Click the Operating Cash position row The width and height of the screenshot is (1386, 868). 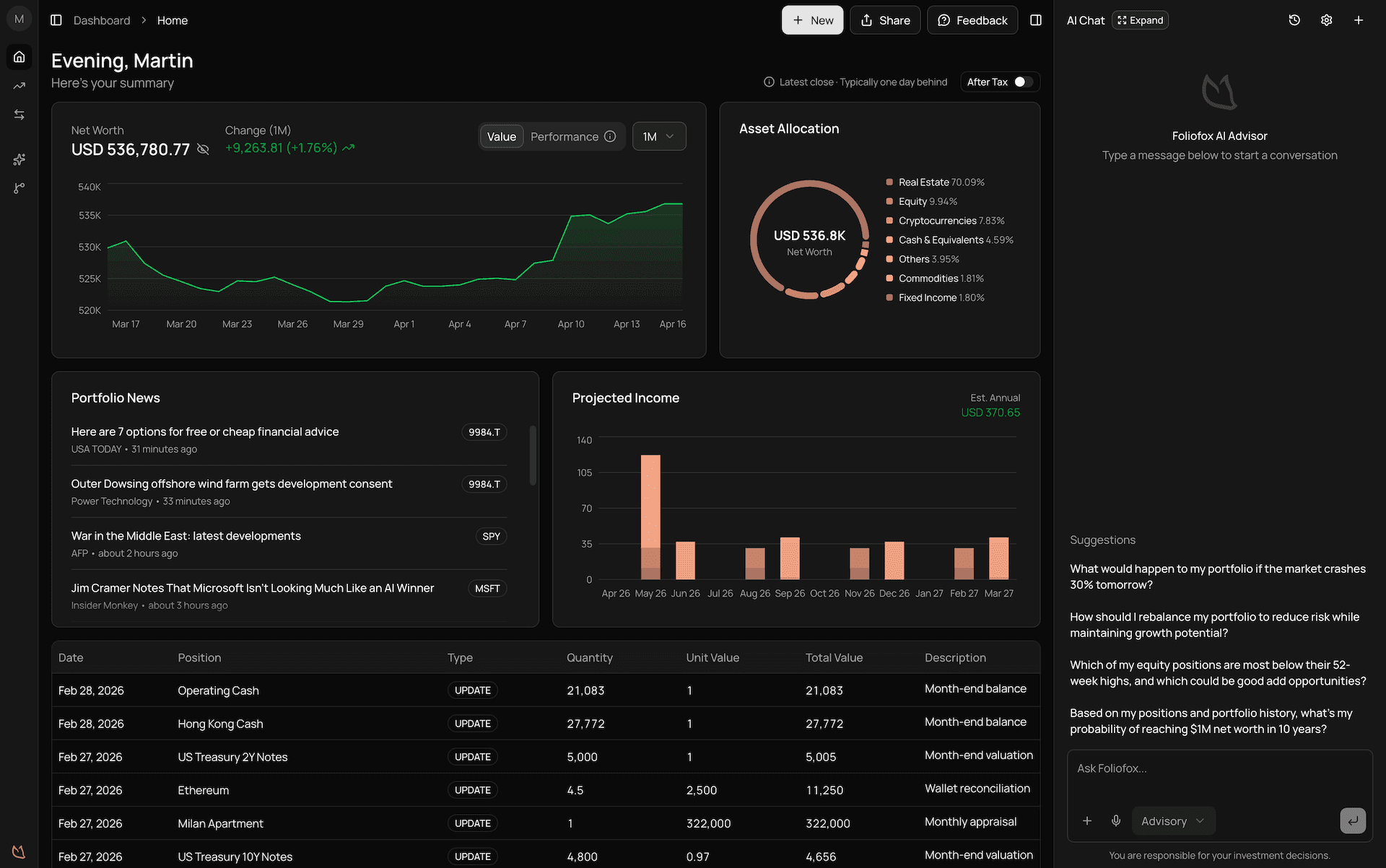click(x=546, y=691)
